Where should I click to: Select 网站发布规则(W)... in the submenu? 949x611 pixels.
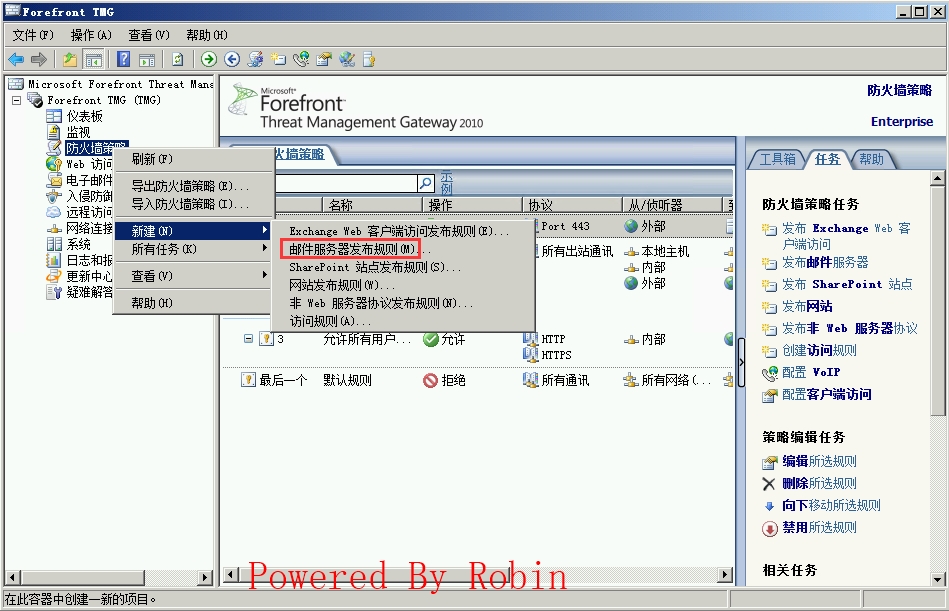(403, 285)
